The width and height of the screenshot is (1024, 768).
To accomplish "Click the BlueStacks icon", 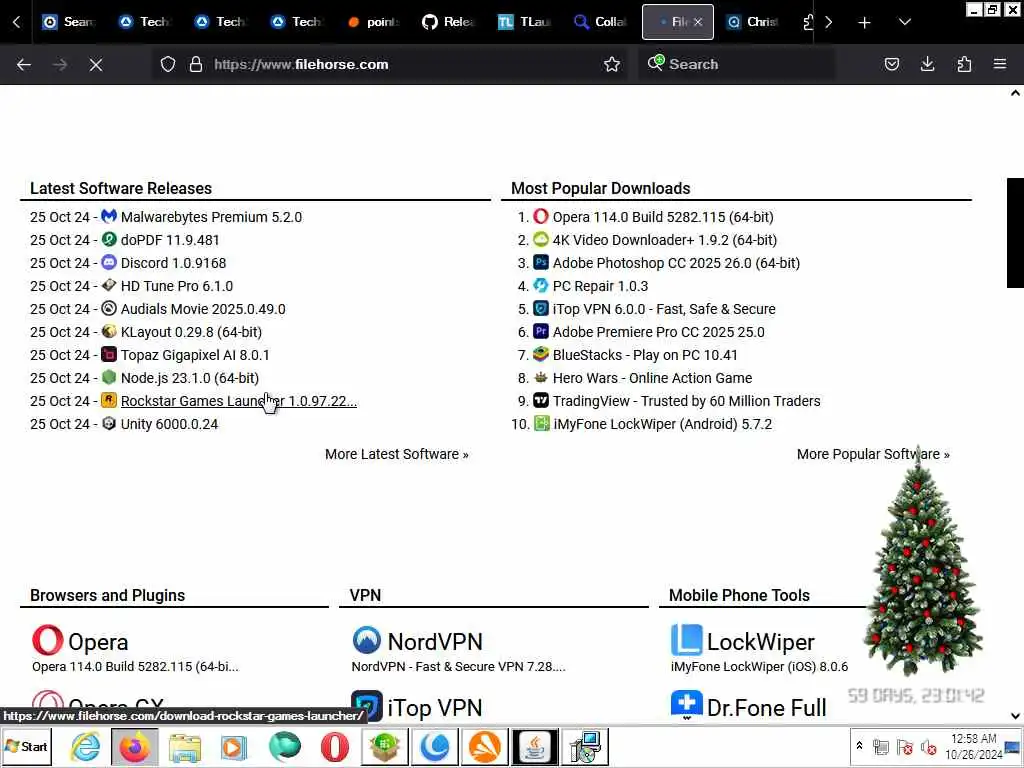I will pyautogui.click(x=541, y=355).
